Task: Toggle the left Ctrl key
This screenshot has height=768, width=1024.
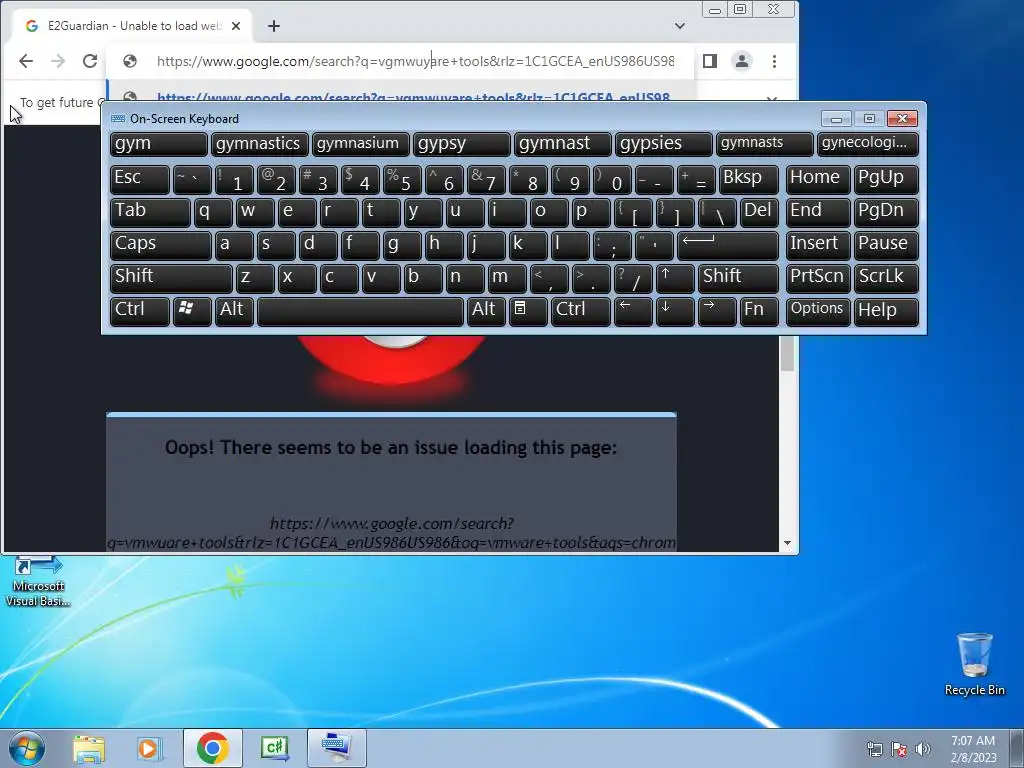Action: [140, 311]
